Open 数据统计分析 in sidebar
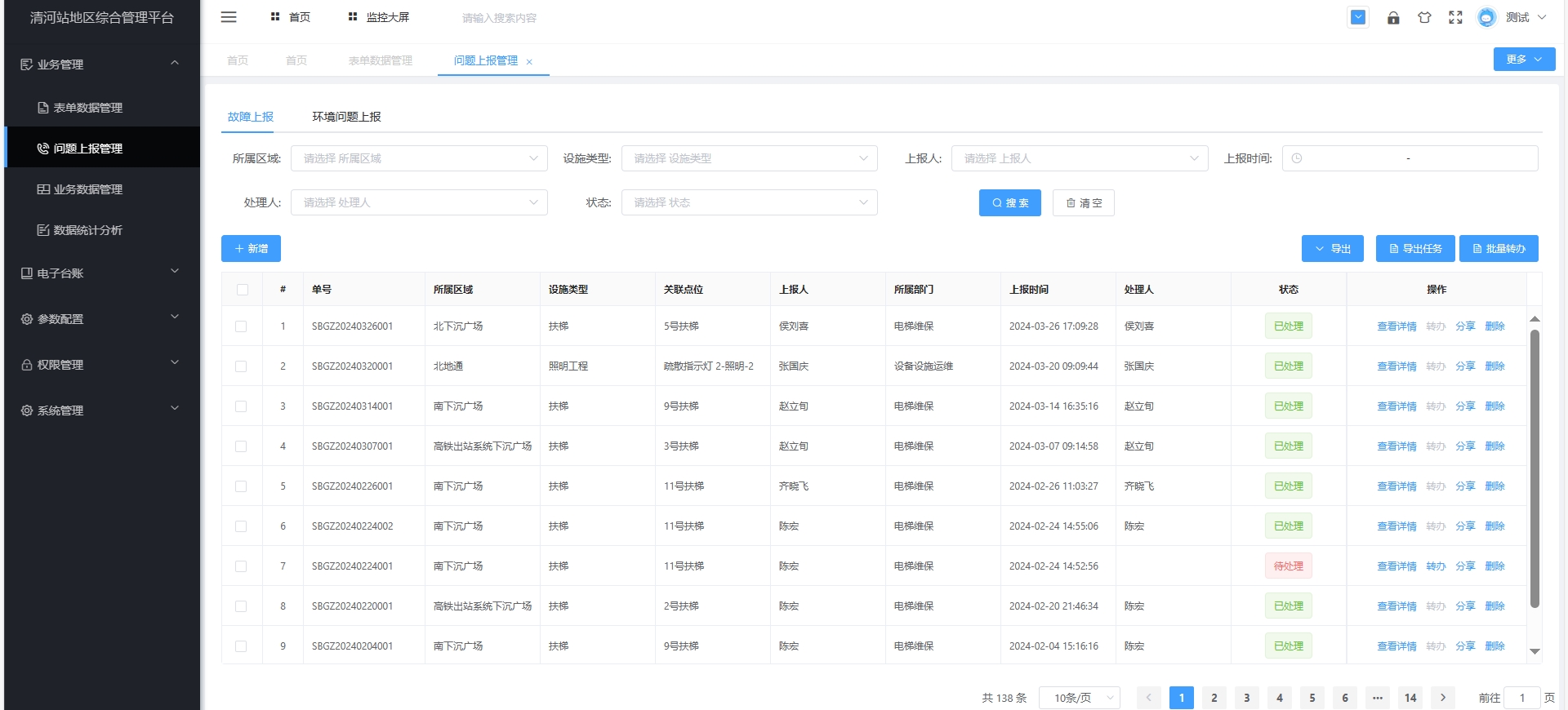 pyautogui.click(x=102, y=230)
